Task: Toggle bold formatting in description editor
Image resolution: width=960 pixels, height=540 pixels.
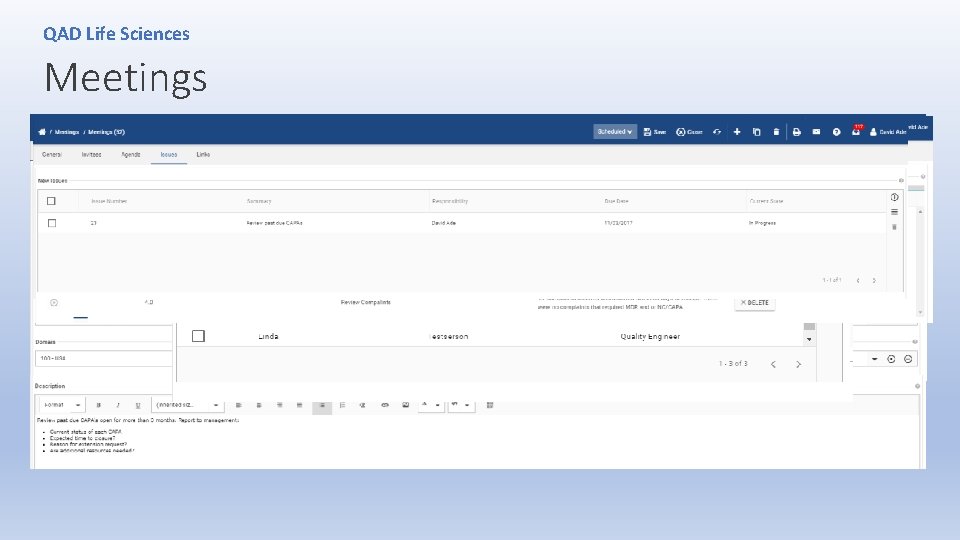Action: (x=99, y=405)
